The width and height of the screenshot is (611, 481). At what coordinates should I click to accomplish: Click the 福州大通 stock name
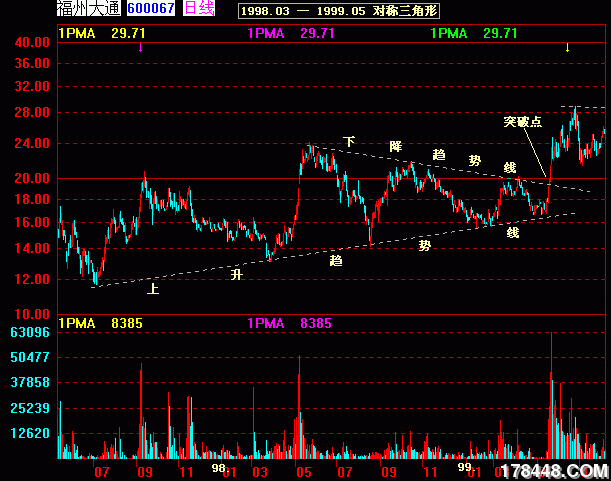tap(89, 9)
